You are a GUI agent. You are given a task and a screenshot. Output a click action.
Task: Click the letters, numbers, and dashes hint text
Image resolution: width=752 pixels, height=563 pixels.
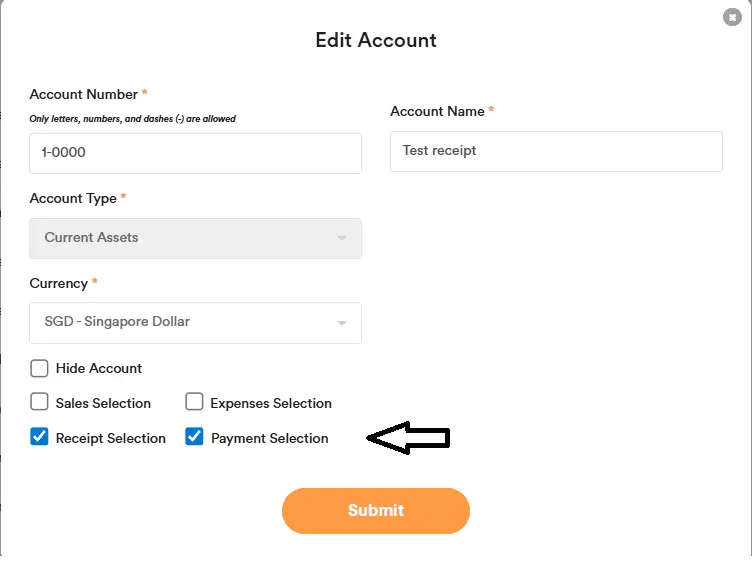pyautogui.click(x=133, y=119)
